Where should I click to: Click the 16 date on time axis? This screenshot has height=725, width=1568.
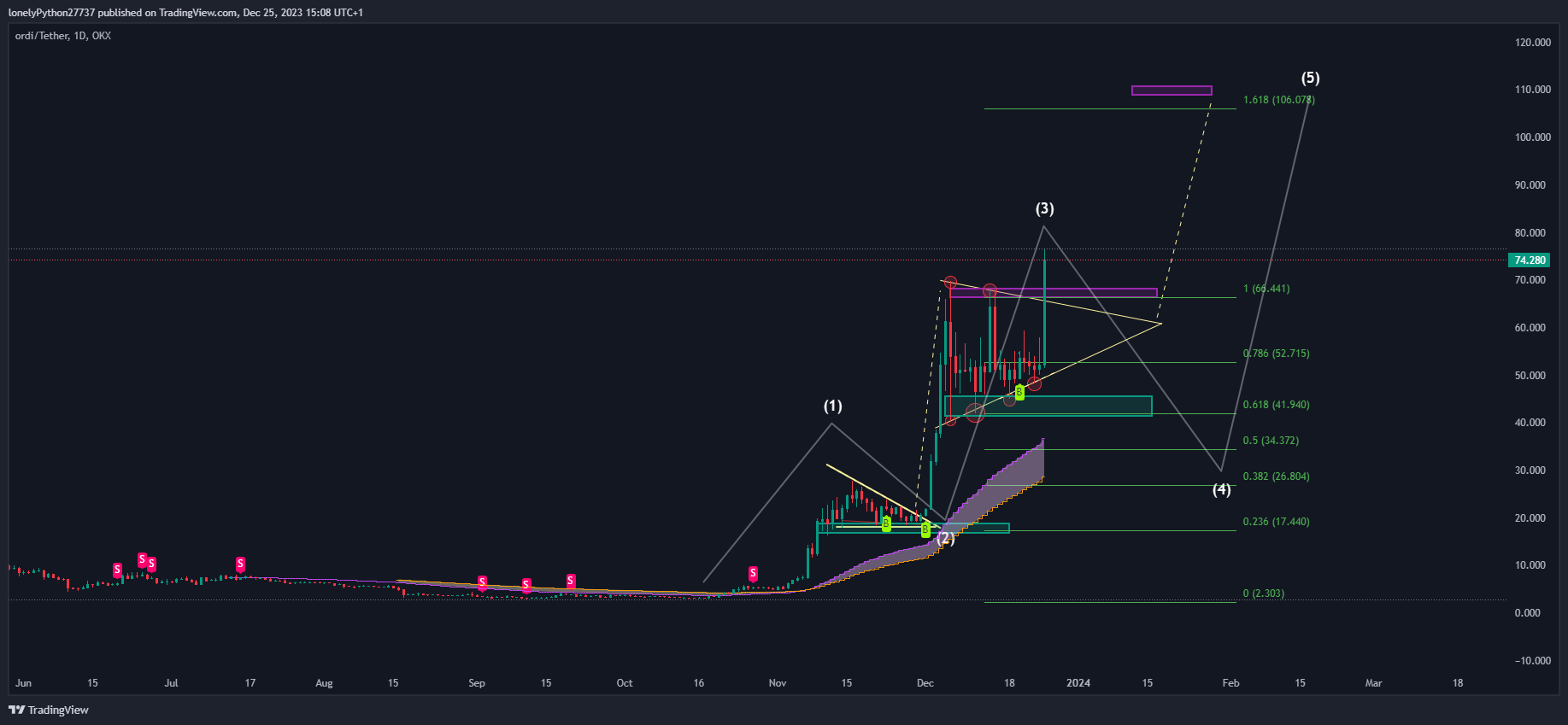[699, 683]
